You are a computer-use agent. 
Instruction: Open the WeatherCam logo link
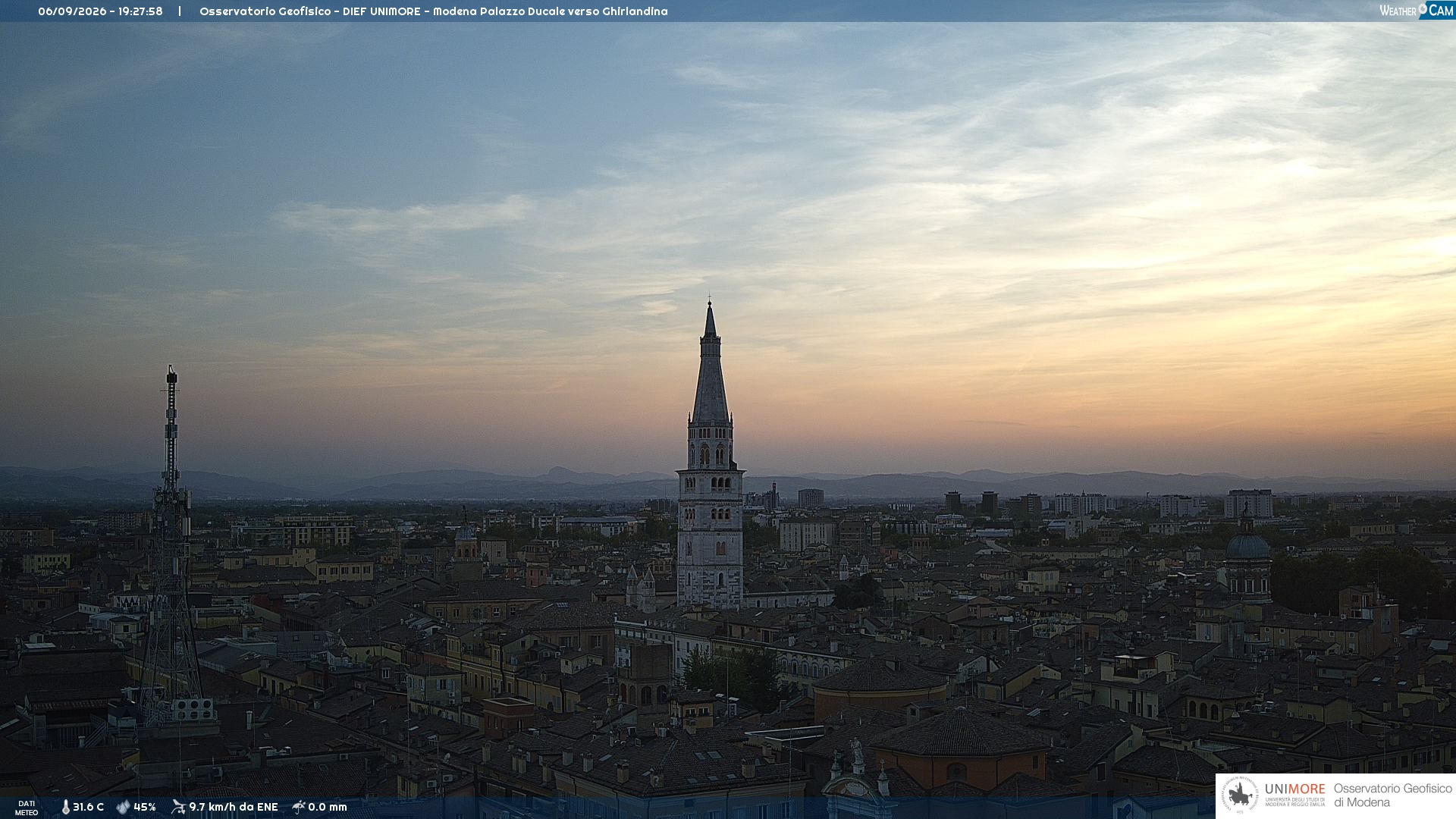[1416, 10]
